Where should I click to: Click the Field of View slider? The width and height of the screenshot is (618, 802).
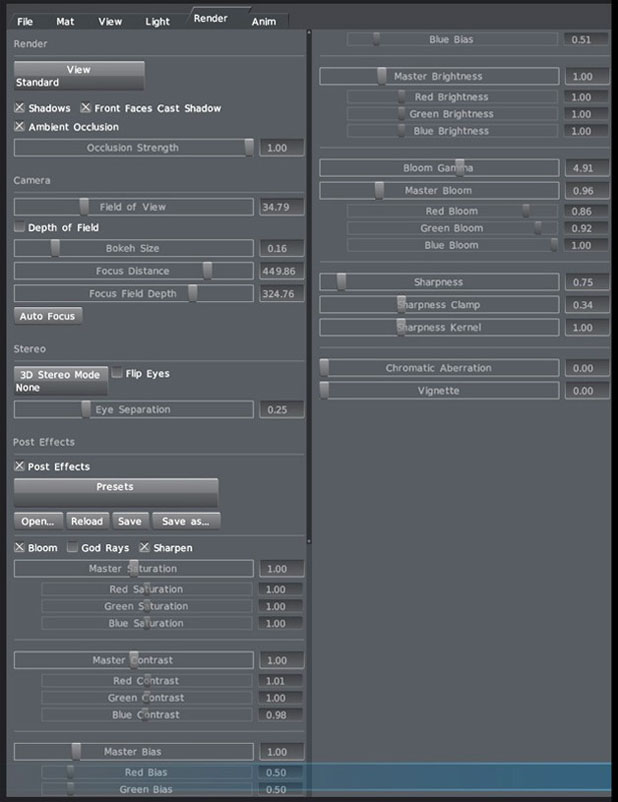[133, 207]
